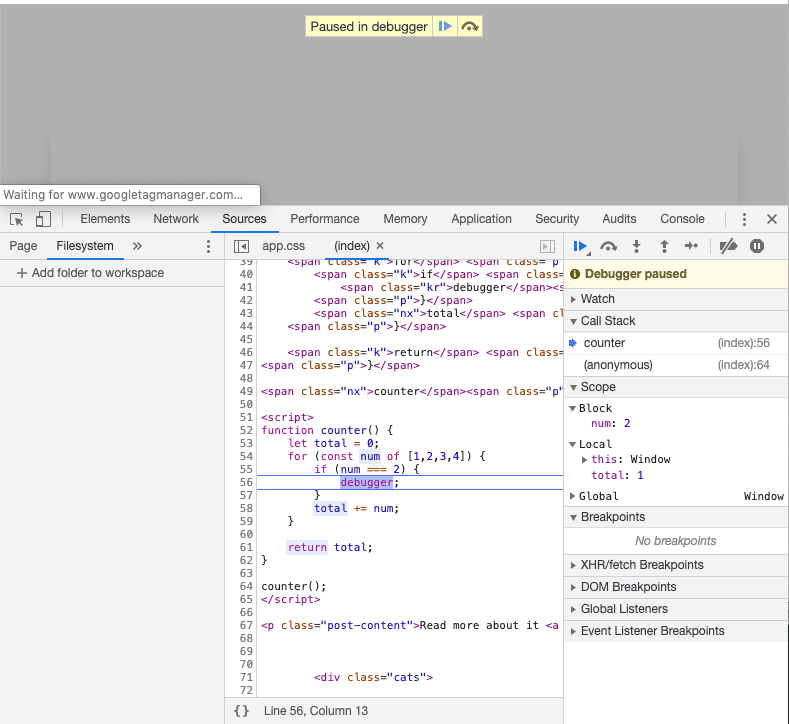This screenshot has height=724, width=789.
Task: Open the Console tab
Action: (x=682, y=219)
